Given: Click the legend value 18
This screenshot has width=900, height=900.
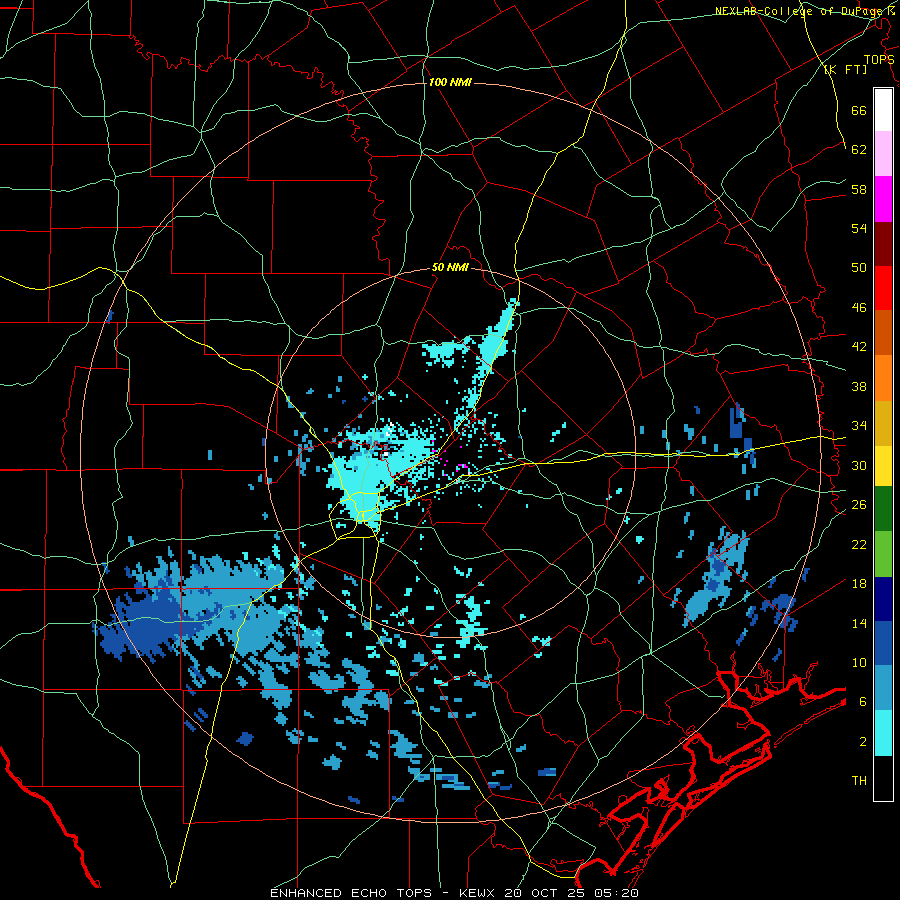Looking at the screenshot, I should pos(859,584).
